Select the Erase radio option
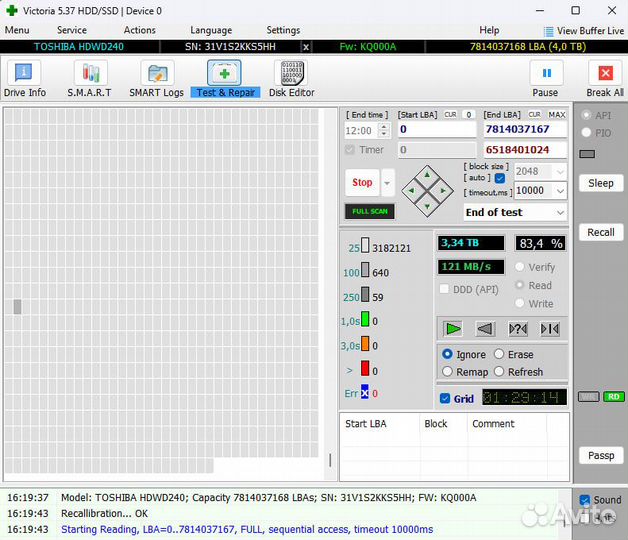628x540 pixels. (x=499, y=354)
